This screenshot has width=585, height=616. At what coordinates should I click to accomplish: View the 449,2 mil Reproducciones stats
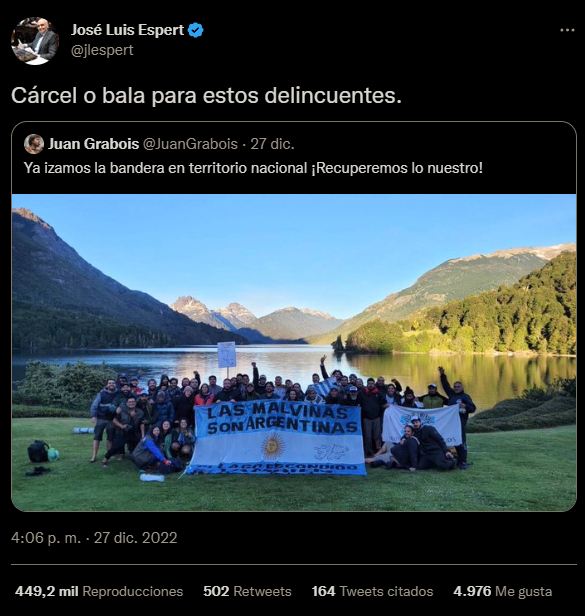click(99, 591)
